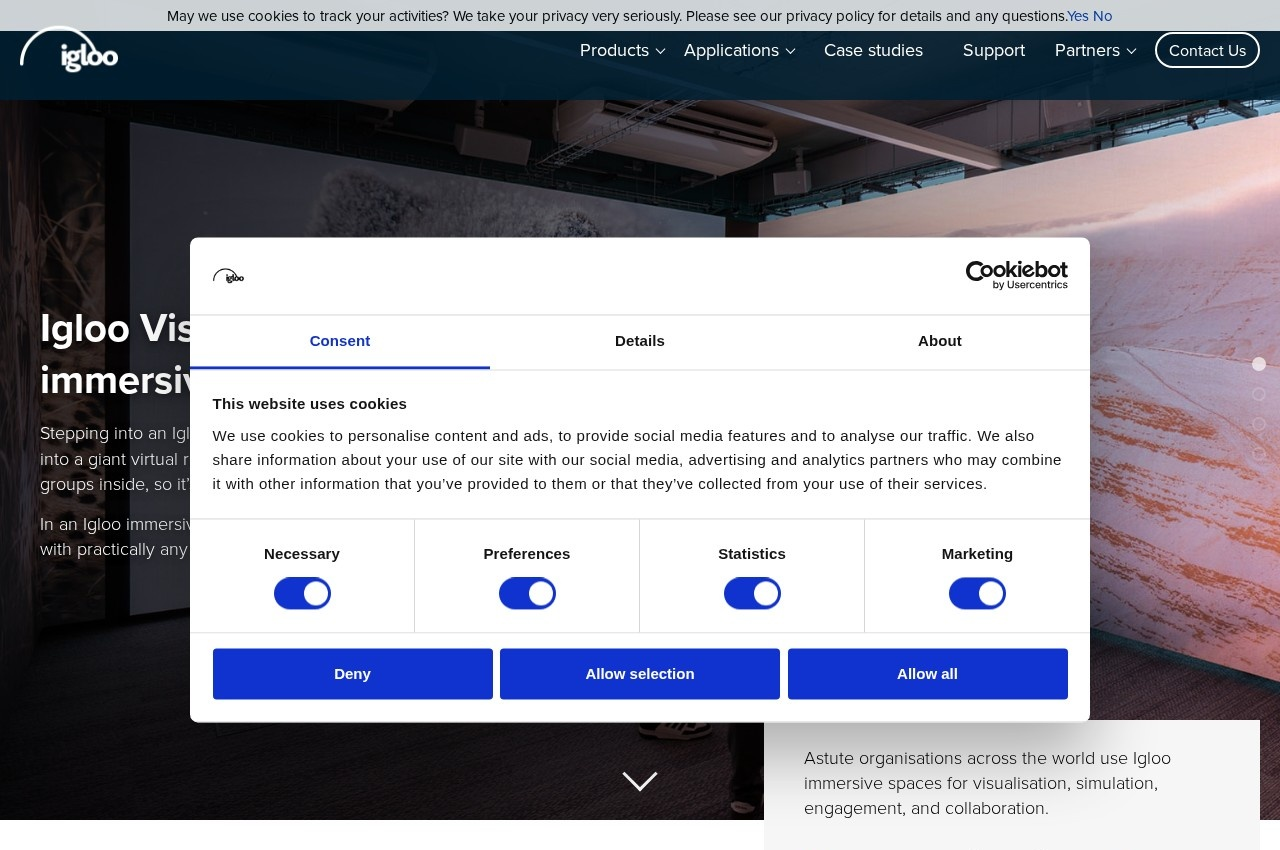Go to Case studies page

click(x=873, y=50)
